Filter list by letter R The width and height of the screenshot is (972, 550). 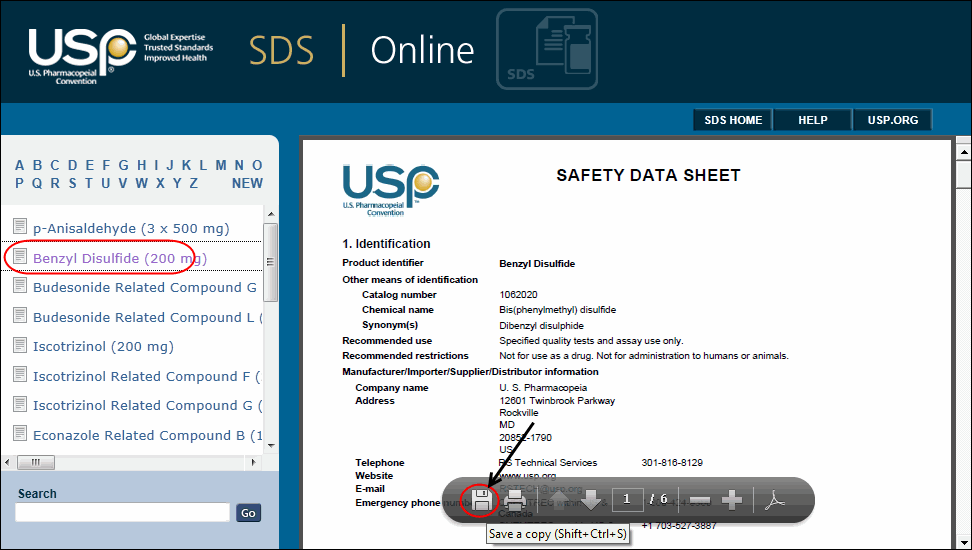click(55, 184)
